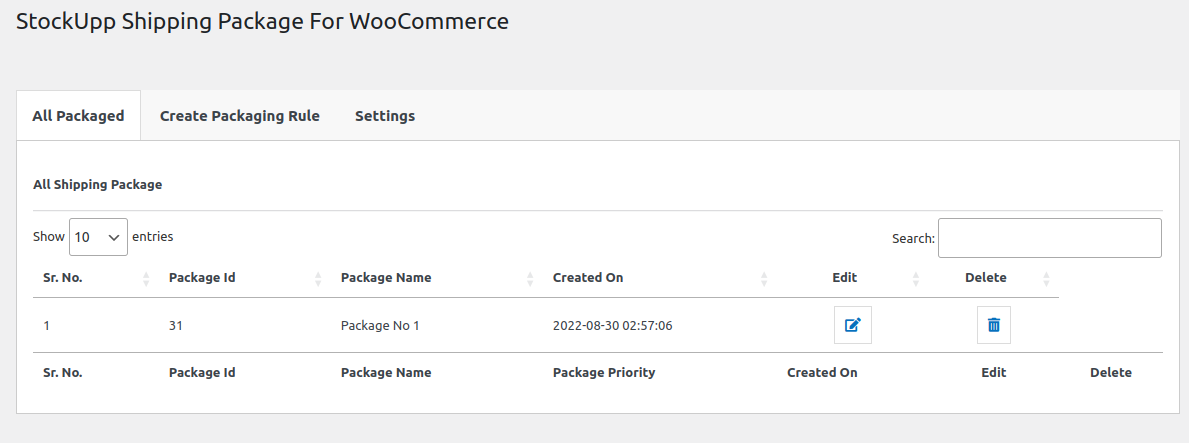
Task: Go to the Settings tab
Action: tap(385, 116)
